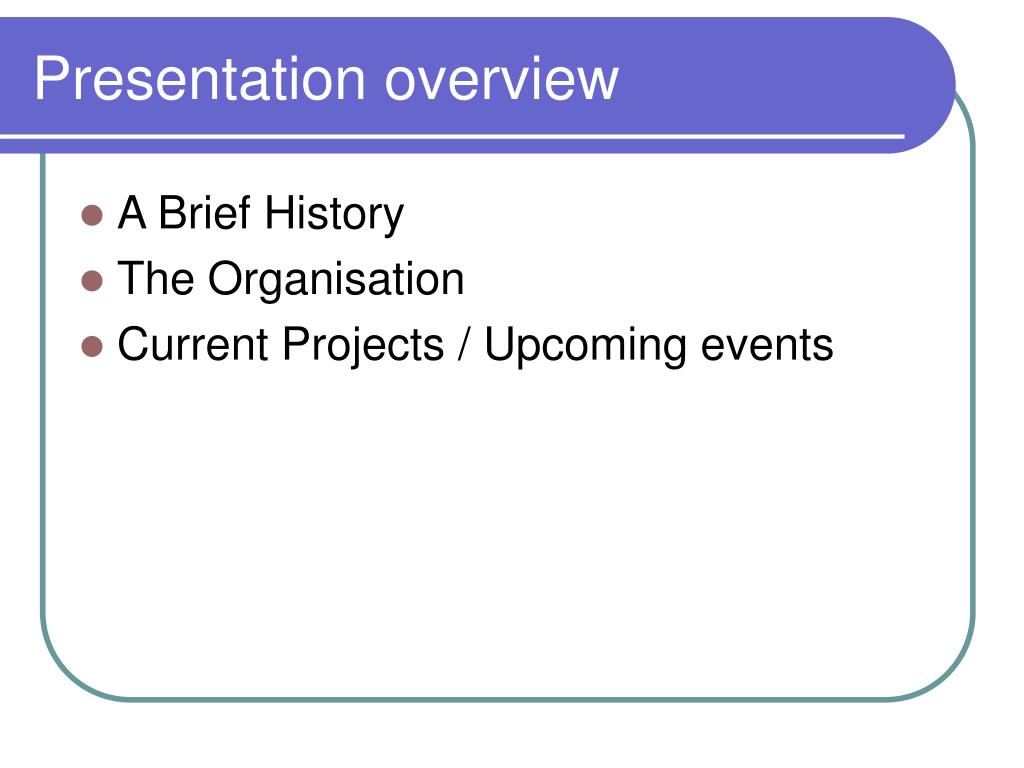Click the bullet dot beside A Brief History

pyautogui.click(x=92, y=215)
